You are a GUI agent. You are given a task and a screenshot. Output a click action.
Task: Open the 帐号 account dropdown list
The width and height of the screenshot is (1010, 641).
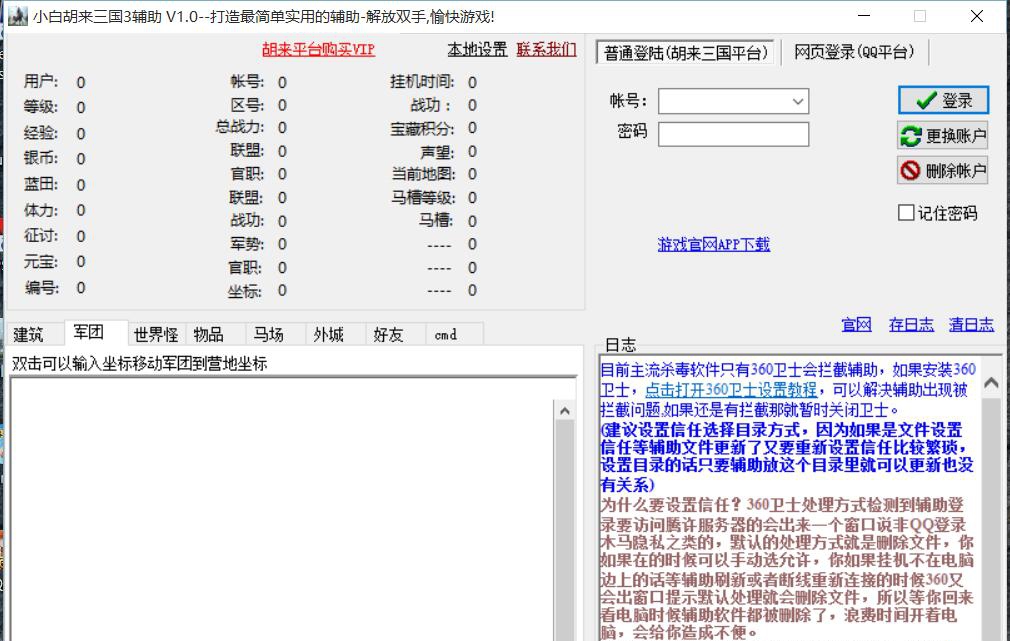[798, 100]
